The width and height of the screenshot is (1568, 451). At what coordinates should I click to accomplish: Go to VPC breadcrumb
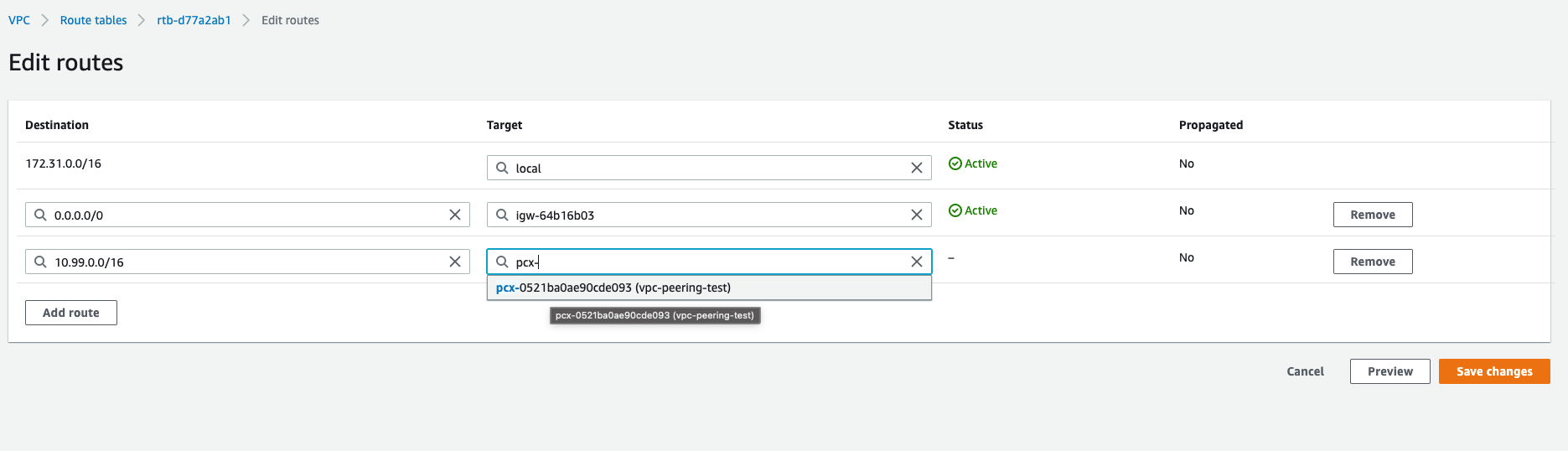19,20
